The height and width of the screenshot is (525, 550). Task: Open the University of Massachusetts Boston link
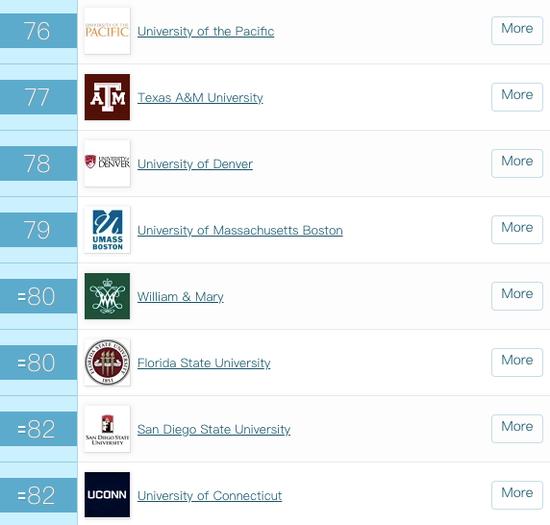pos(240,230)
